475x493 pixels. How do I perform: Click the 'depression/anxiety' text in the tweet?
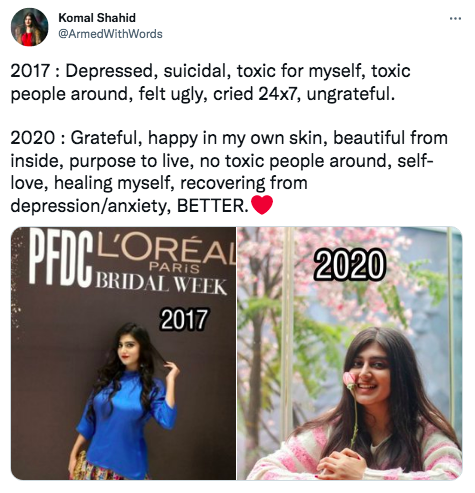[88, 206]
